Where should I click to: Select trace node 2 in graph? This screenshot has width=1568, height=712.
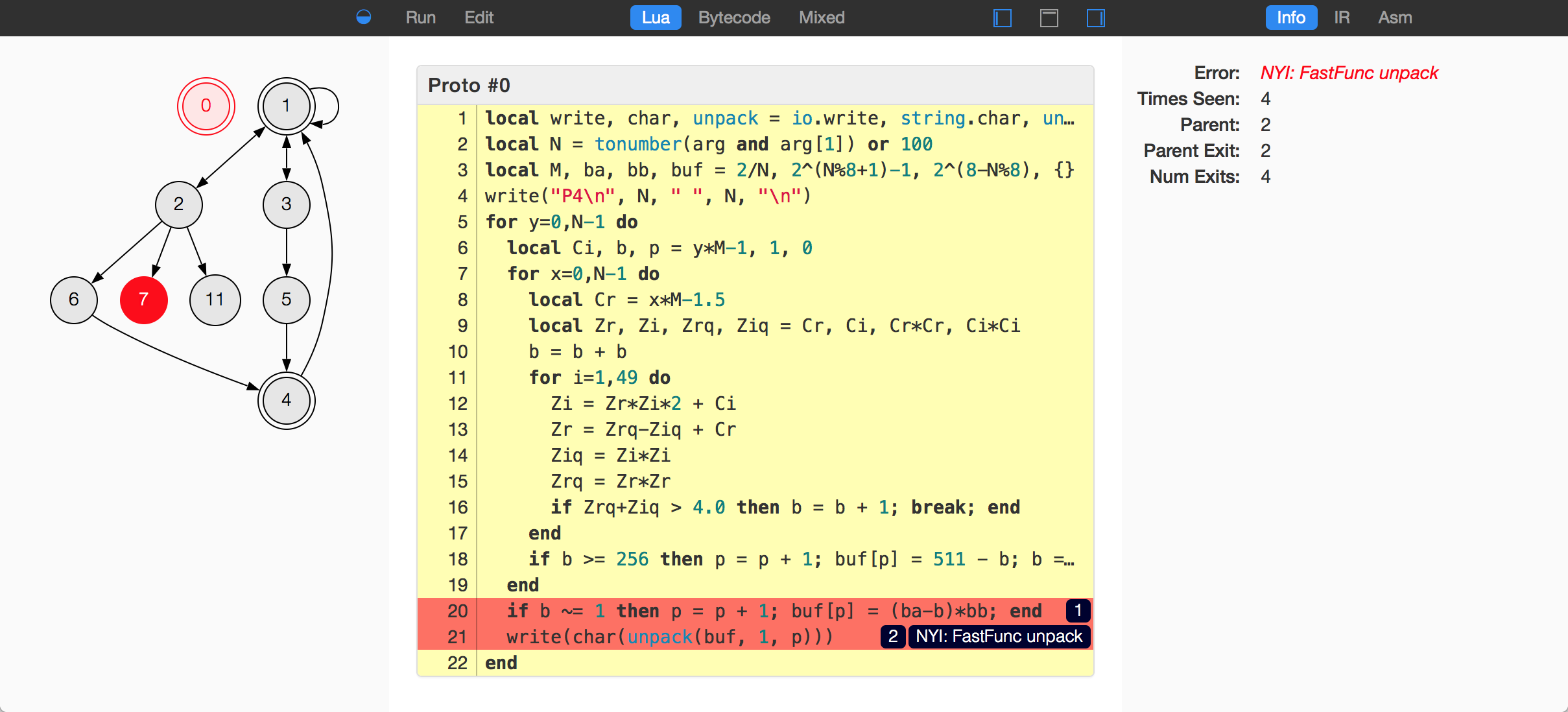tap(178, 205)
